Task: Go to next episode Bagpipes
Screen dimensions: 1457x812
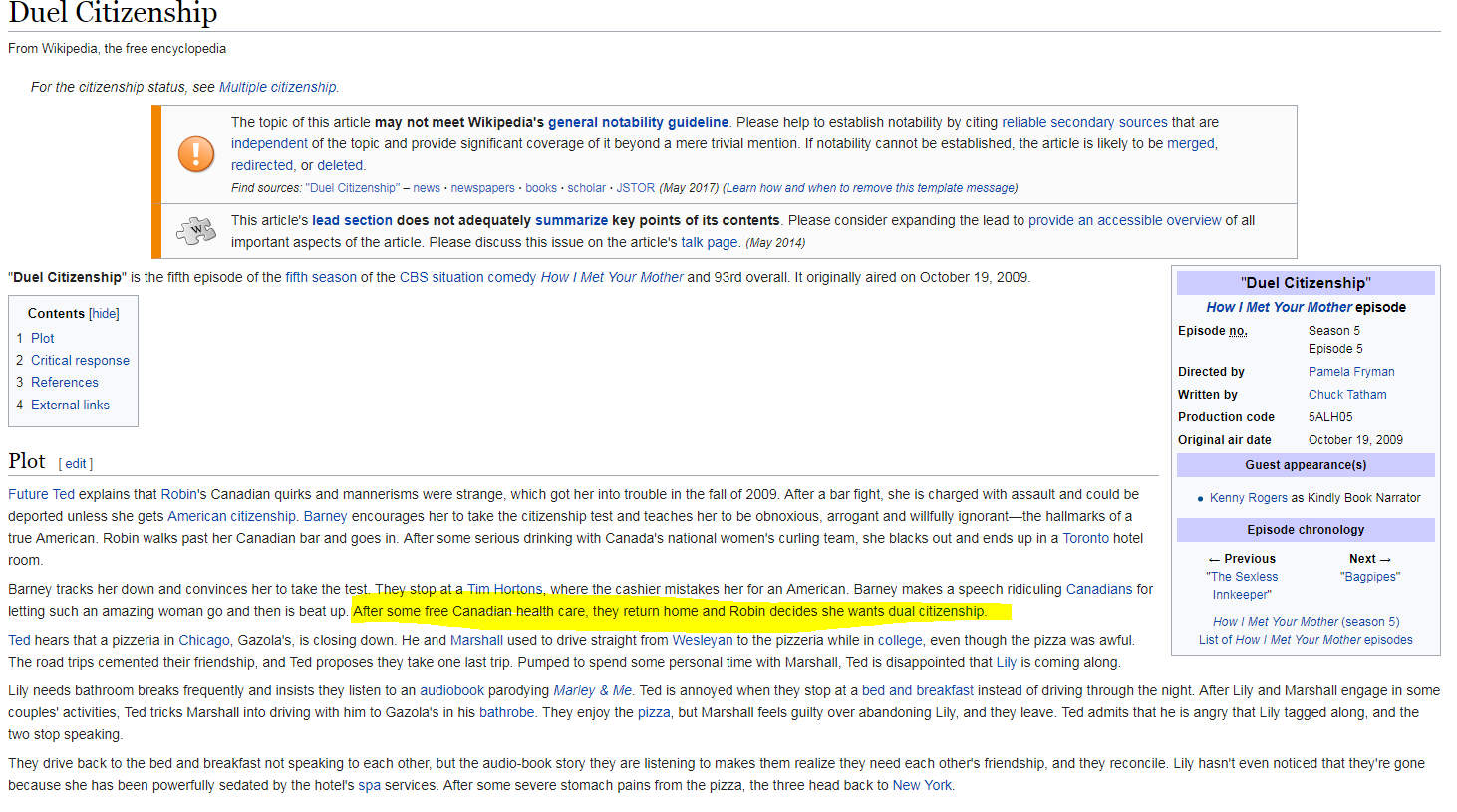Action: pyautogui.click(x=1369, y=577)
